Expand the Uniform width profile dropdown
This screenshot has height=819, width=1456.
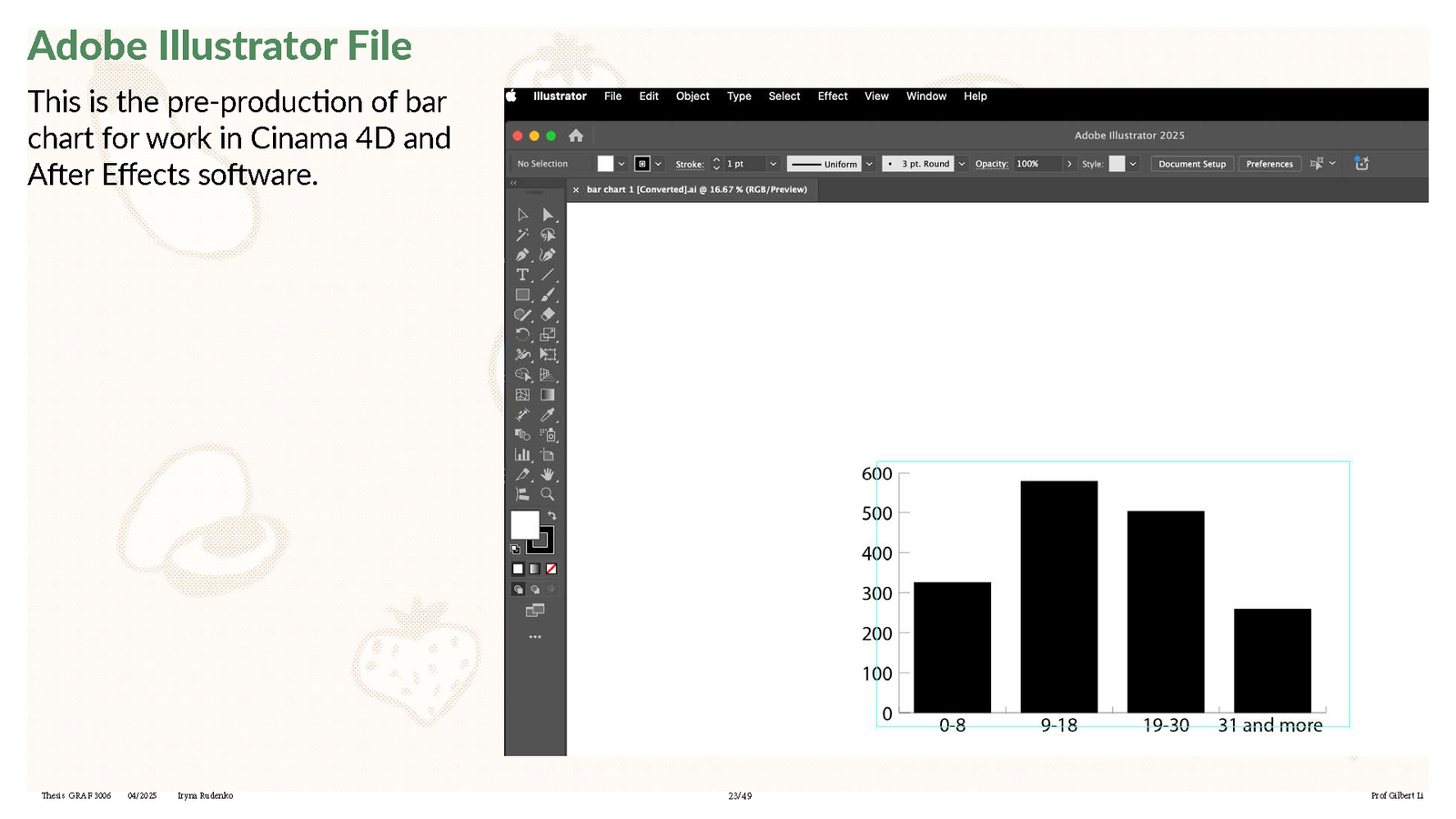click(869, 164)
